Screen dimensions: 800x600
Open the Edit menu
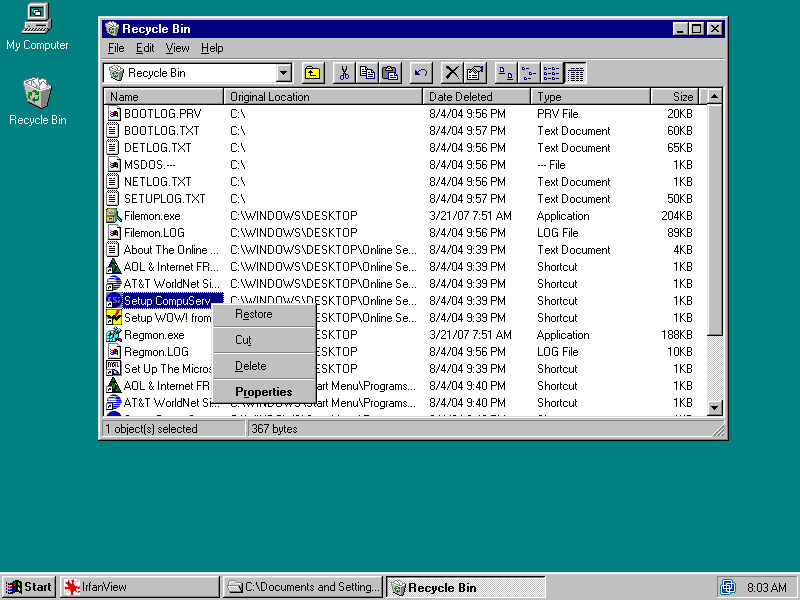point(144,47)
